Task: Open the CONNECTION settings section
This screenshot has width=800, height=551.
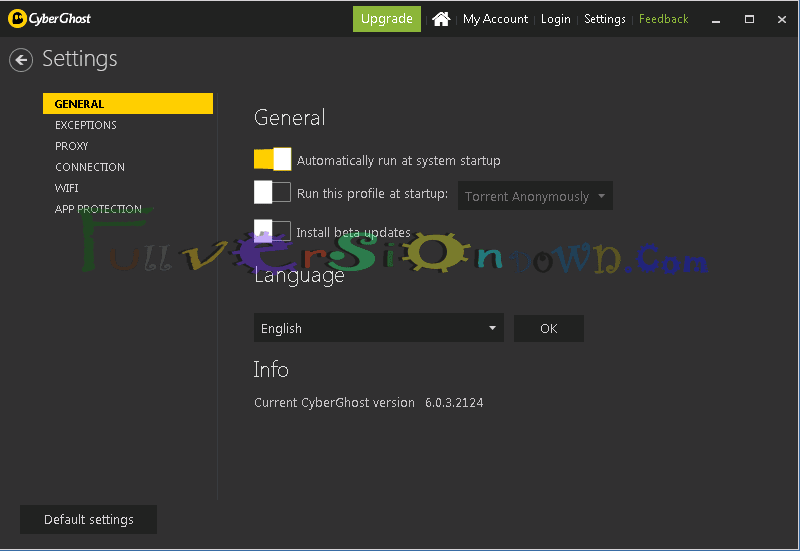Action: point(90,167)
